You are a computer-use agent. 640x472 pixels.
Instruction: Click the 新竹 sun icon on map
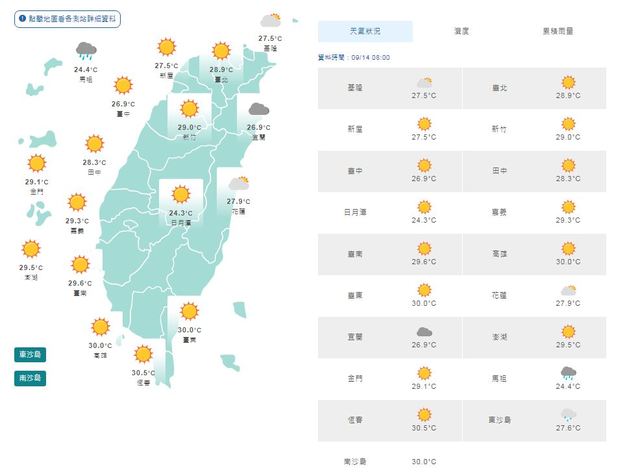coord(187,110)
